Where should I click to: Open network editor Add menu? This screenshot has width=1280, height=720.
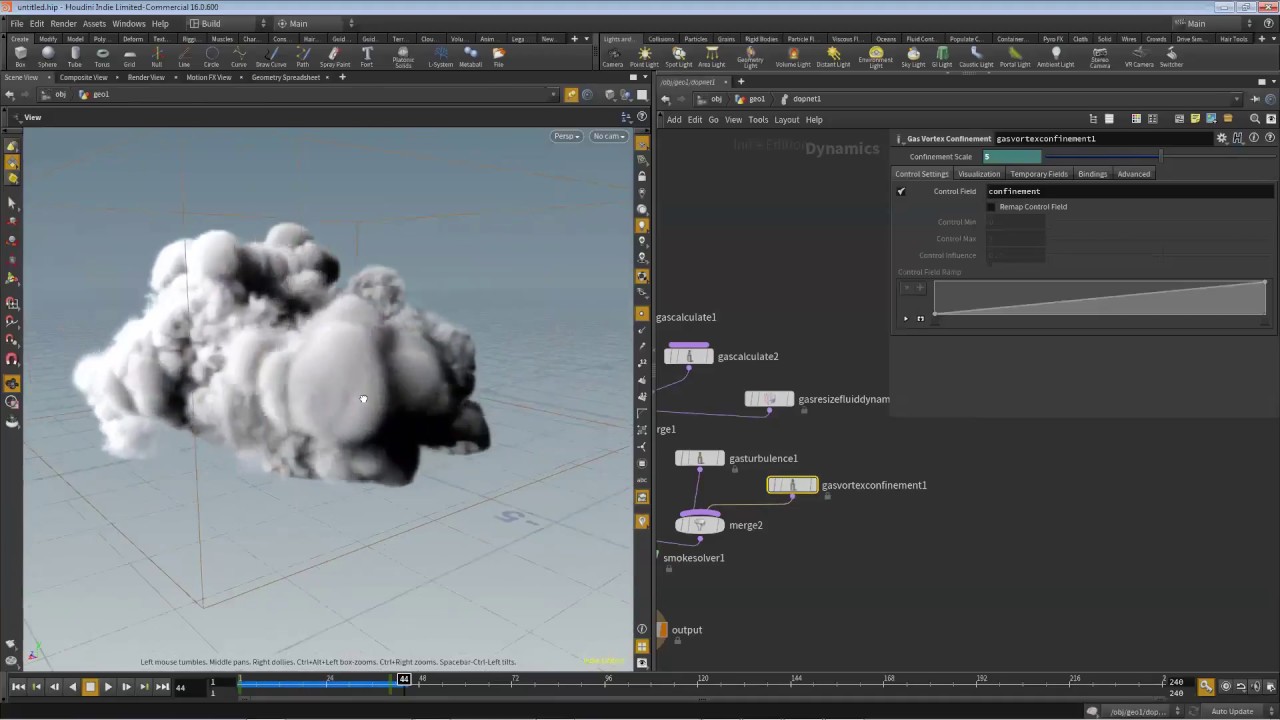[674, 120]
